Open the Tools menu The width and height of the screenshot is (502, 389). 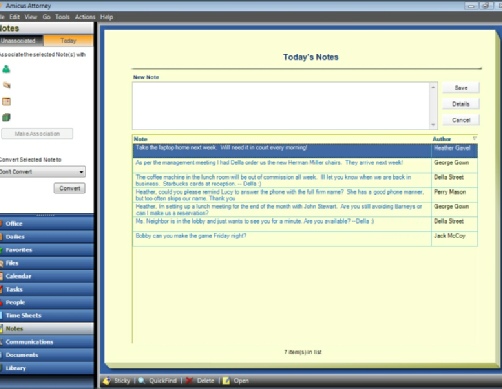[x=62, y=17]
